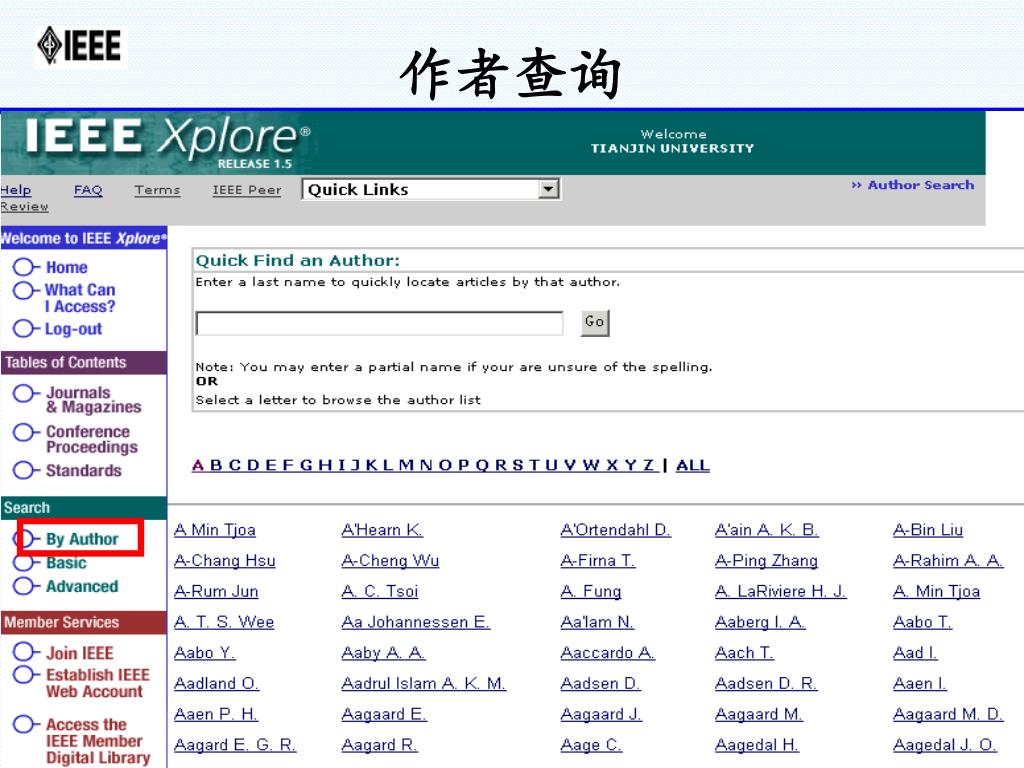
Task: Open the IEEE Peer Review link
Action: 247,190
